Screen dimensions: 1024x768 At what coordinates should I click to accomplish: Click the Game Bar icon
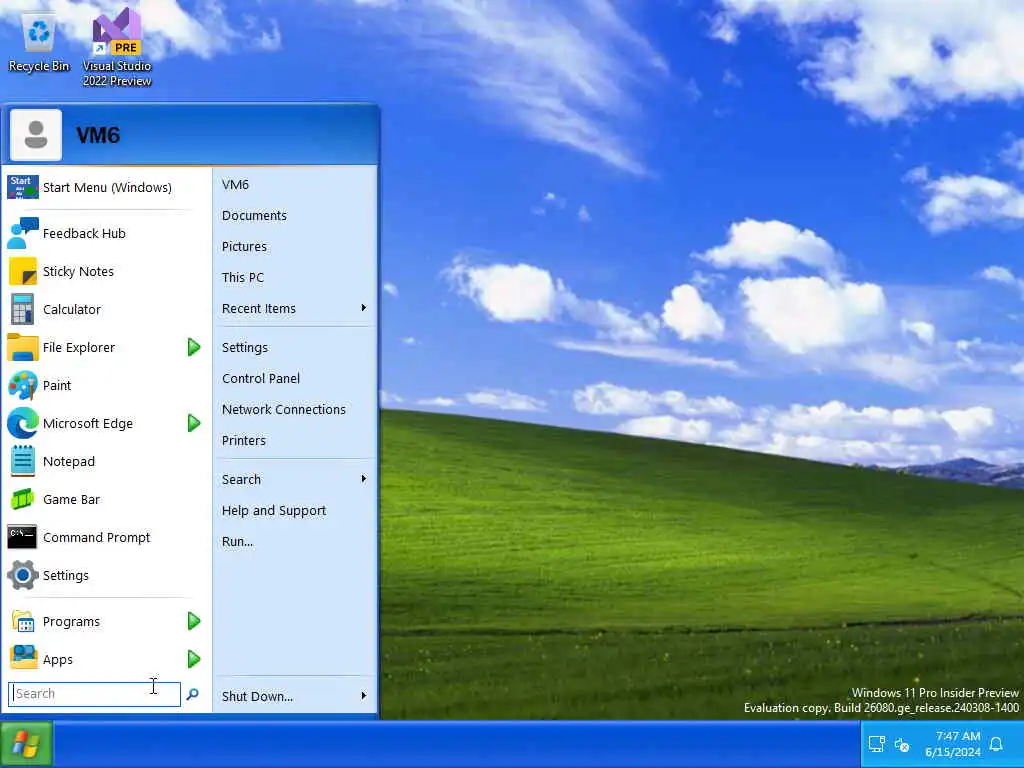23,499
